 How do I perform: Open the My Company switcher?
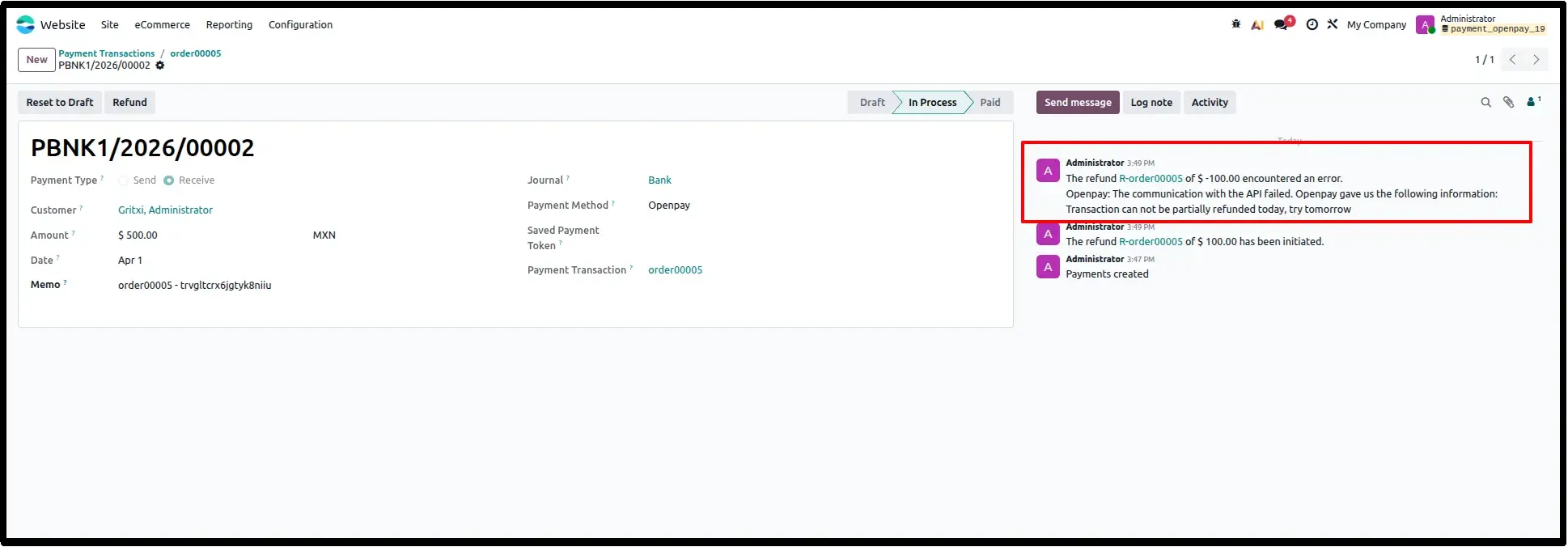coord(1376,25)
